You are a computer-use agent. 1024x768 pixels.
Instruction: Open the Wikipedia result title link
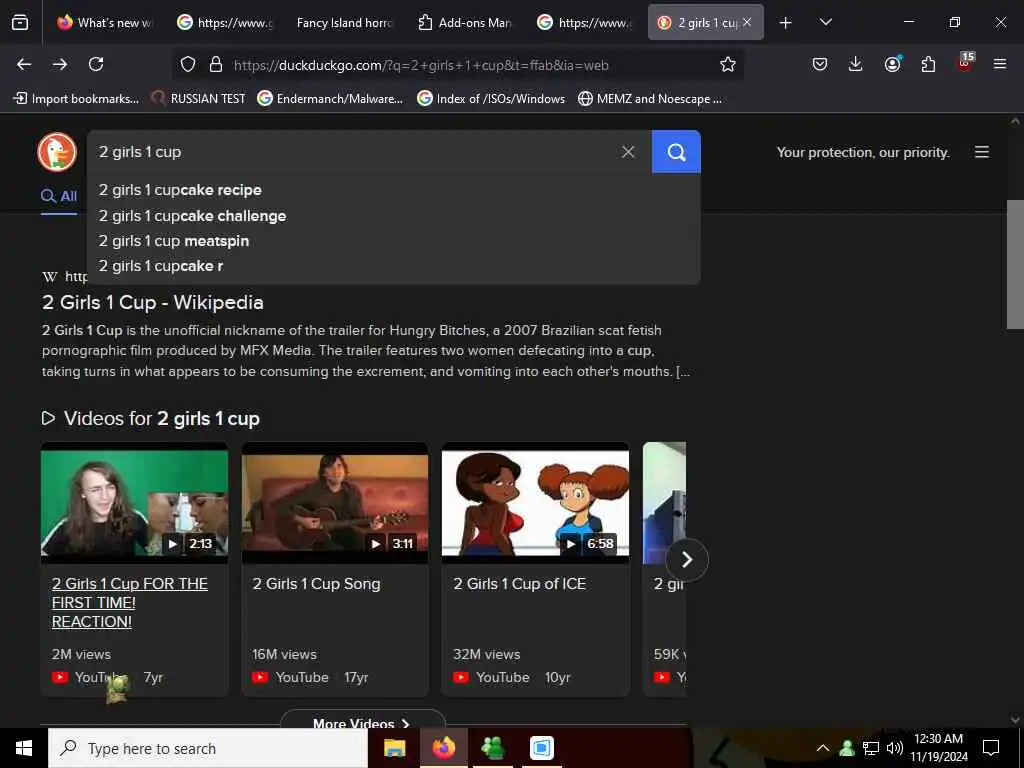153,302
